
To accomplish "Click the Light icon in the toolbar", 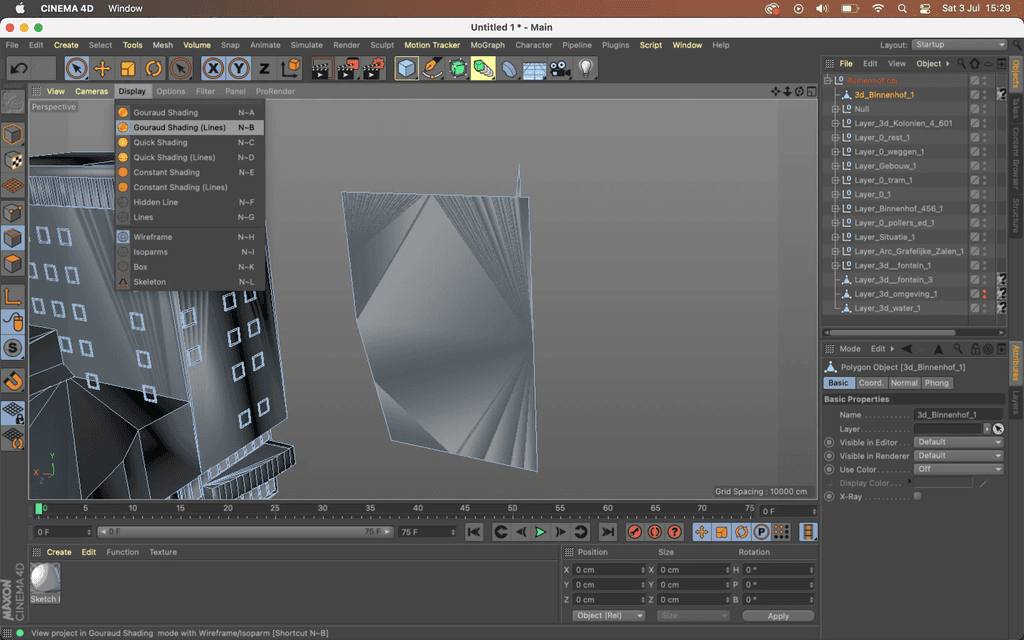I will pos(586,68).
